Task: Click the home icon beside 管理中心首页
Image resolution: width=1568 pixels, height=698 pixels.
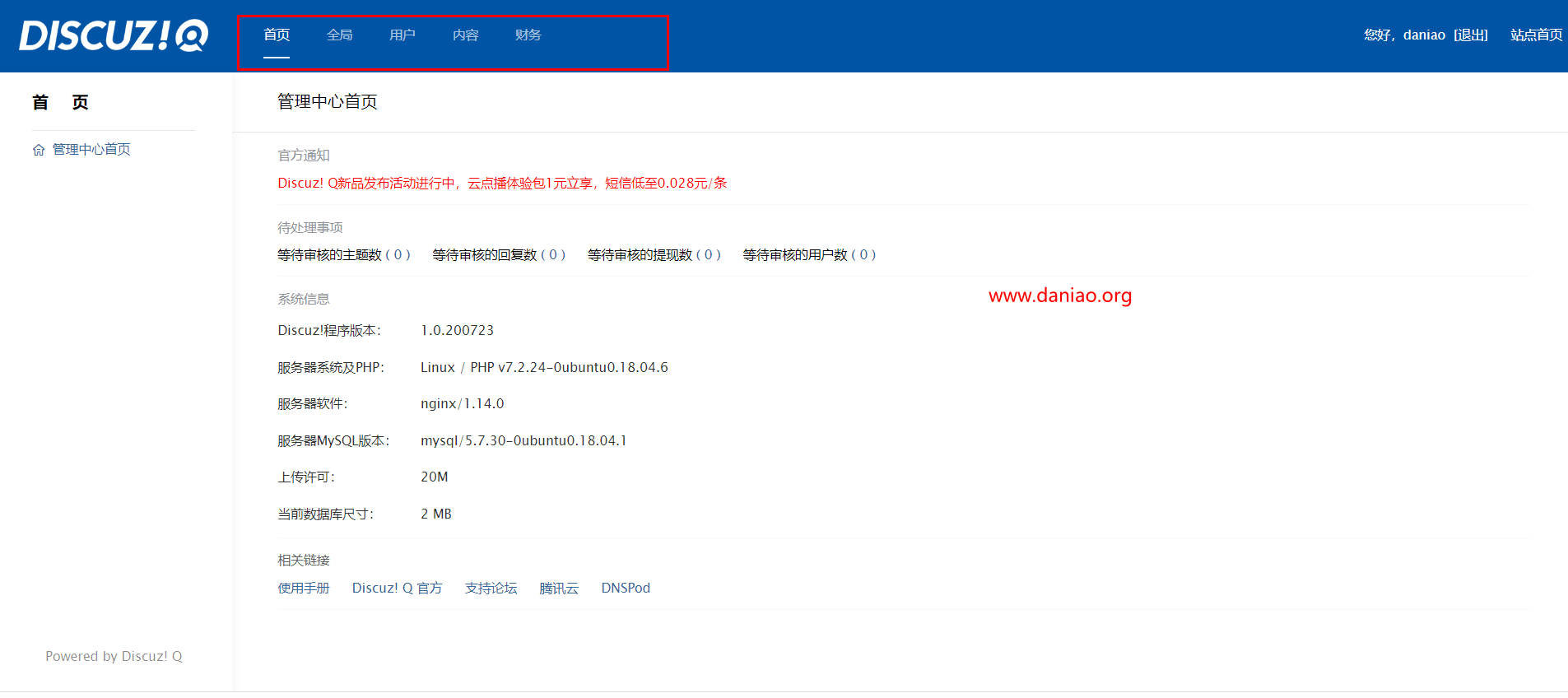Action: [x=39, y=150]
